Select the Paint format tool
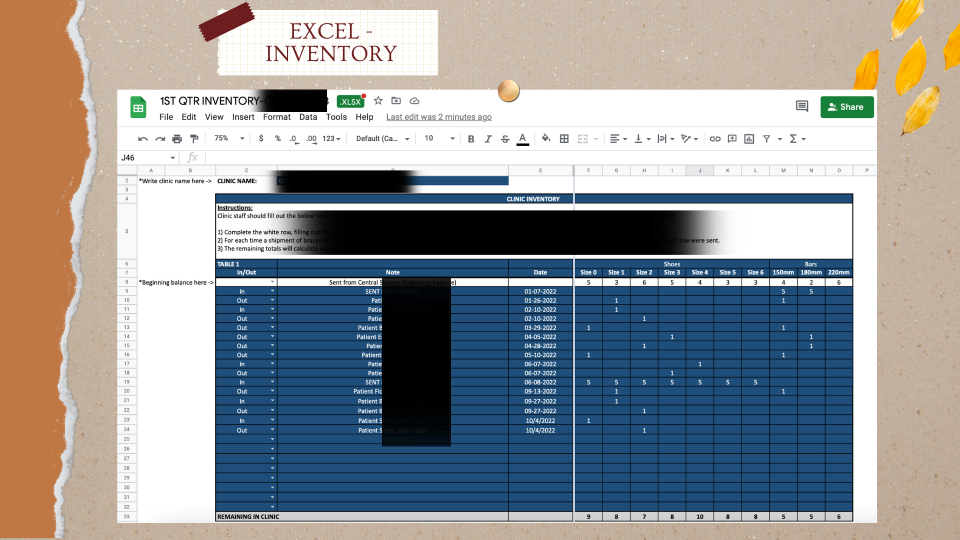The image size is (960, 540). [194, 139]
